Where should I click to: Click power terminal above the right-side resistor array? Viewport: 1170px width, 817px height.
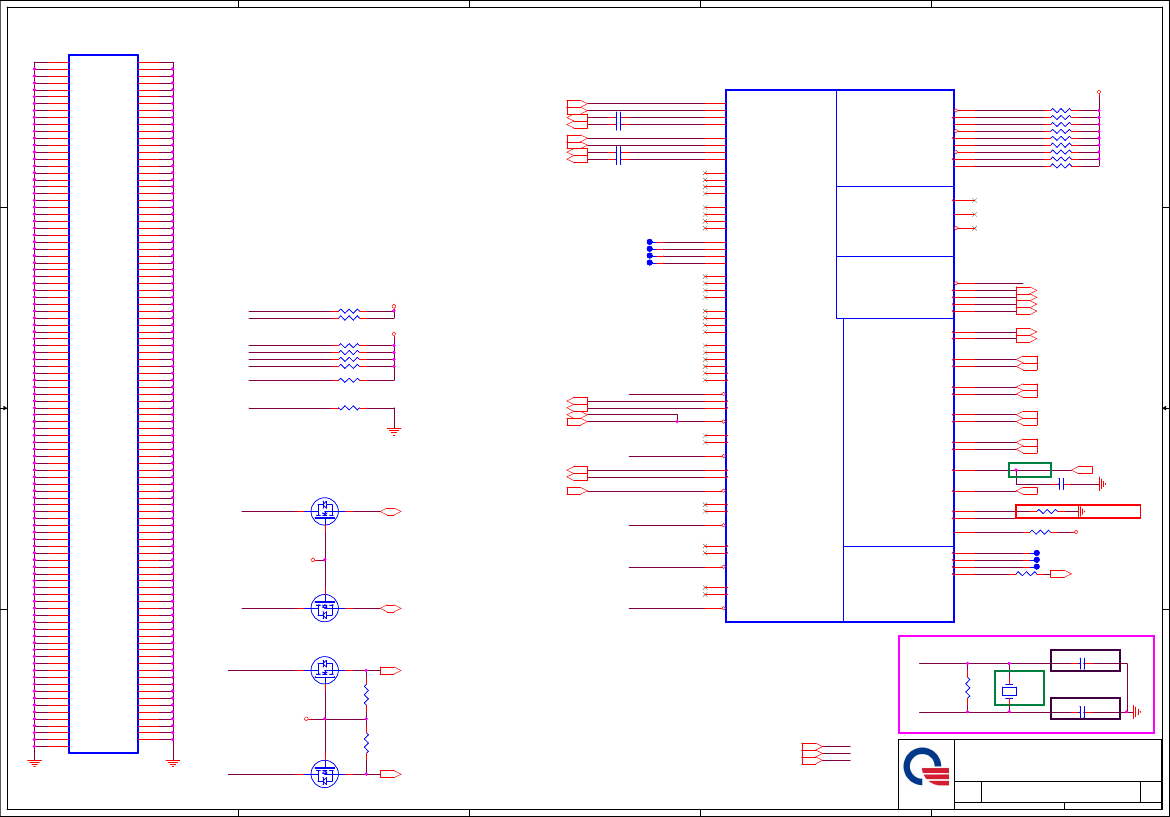point(1099,92)
